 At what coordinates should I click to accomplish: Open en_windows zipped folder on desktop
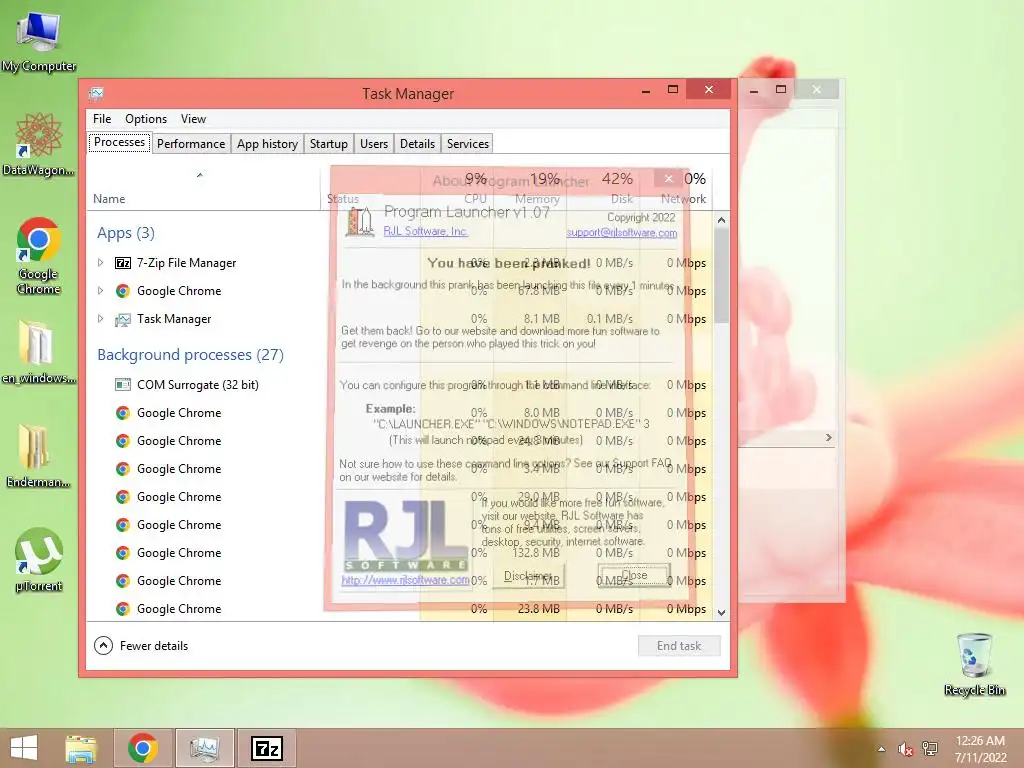tap(39, 351)
